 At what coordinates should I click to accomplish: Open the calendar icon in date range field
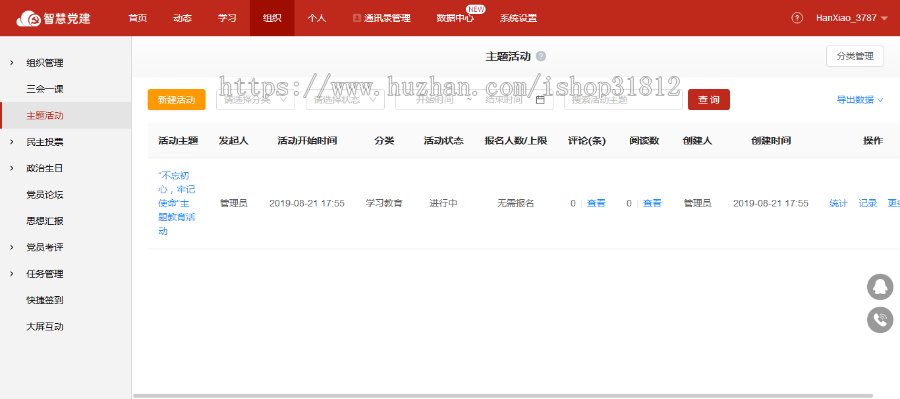coord(540,100)
